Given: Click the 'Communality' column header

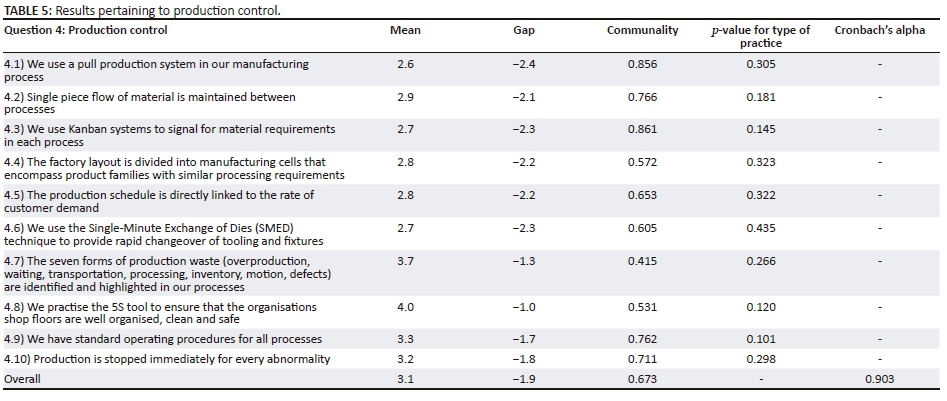Looking at the screenshot, I should pyautogui.click(x=643, y=30).
